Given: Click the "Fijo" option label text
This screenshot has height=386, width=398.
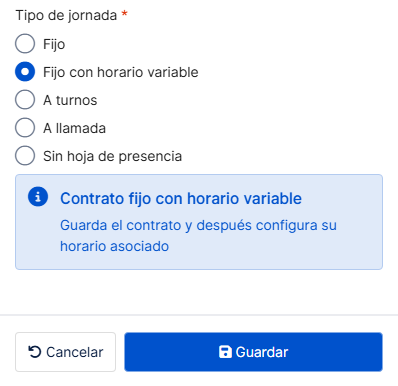Looking at the screenshot, I should point(54,44).
